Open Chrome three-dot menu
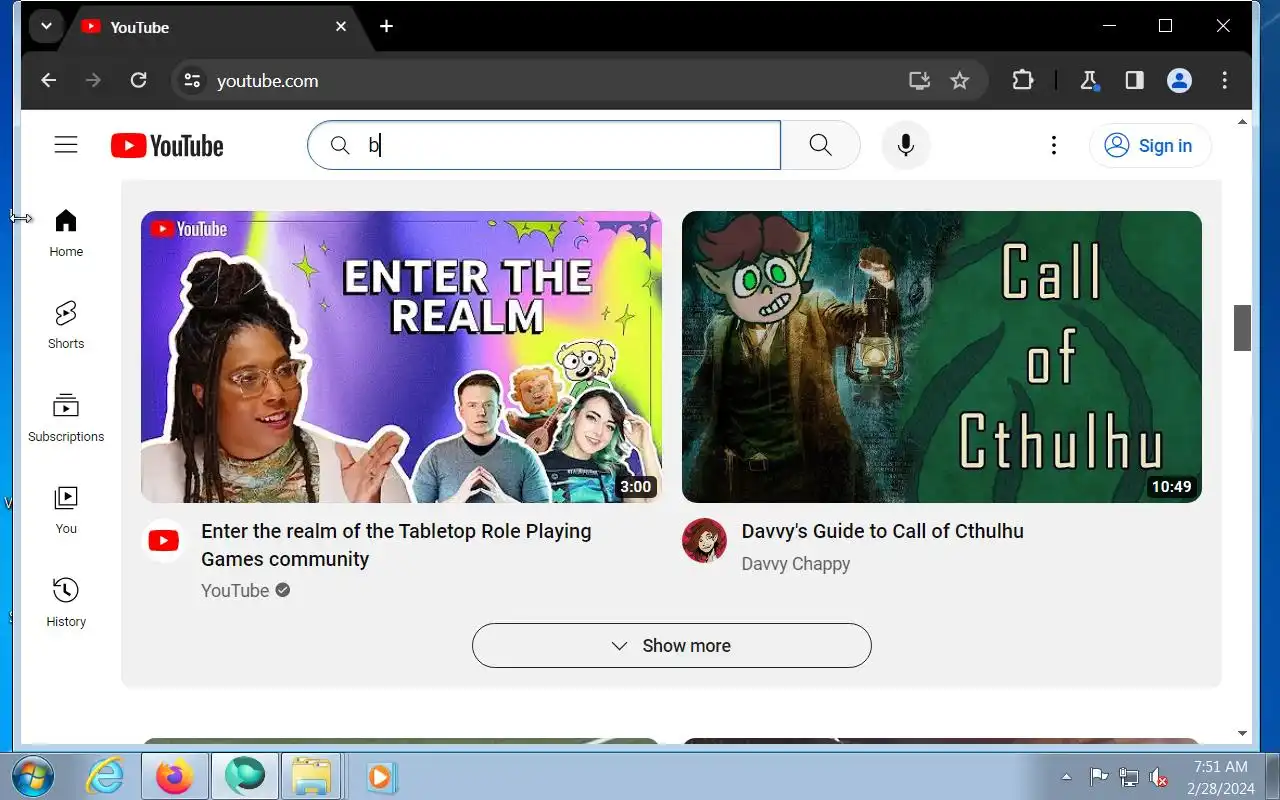1280x800 pixels. tap(1225, 81)
